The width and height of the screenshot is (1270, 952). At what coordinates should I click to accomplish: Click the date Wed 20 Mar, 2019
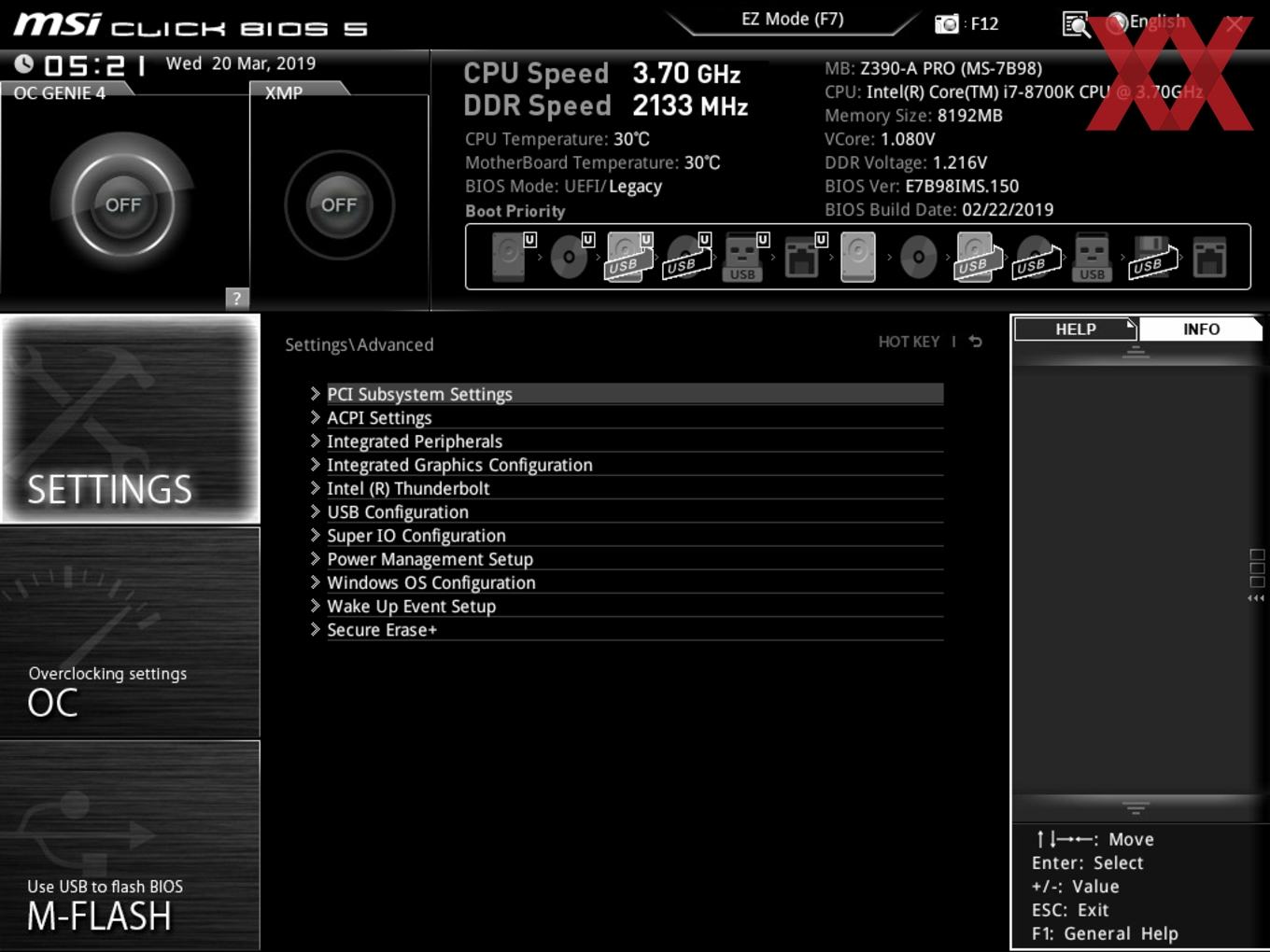click(x=241, y=63)
